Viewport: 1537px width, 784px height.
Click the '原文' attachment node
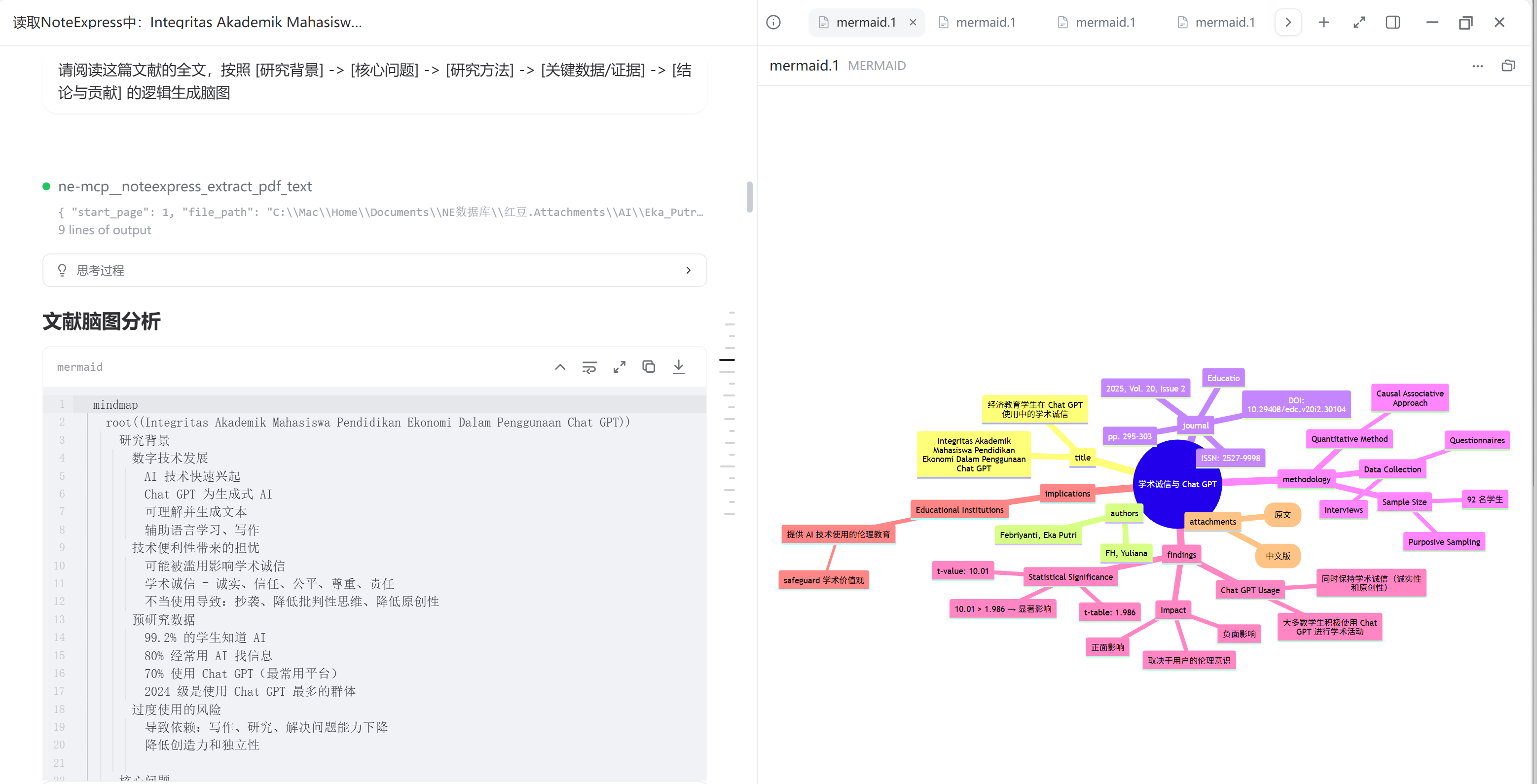(1282, 514)
